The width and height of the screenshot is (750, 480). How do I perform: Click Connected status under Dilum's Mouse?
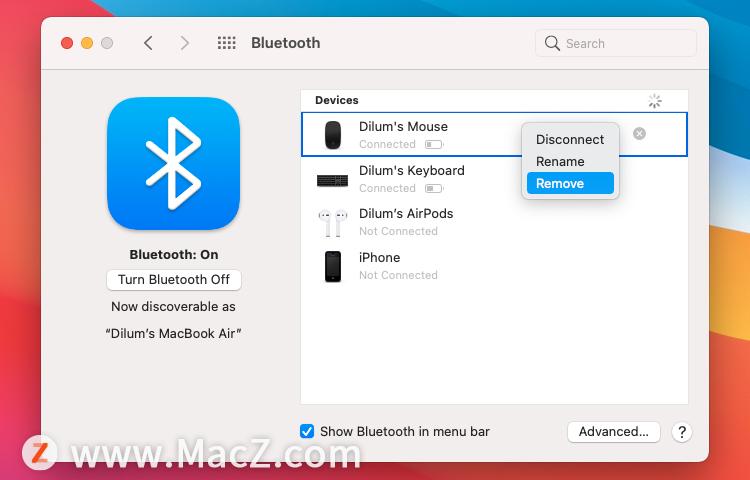pos(387,144)
